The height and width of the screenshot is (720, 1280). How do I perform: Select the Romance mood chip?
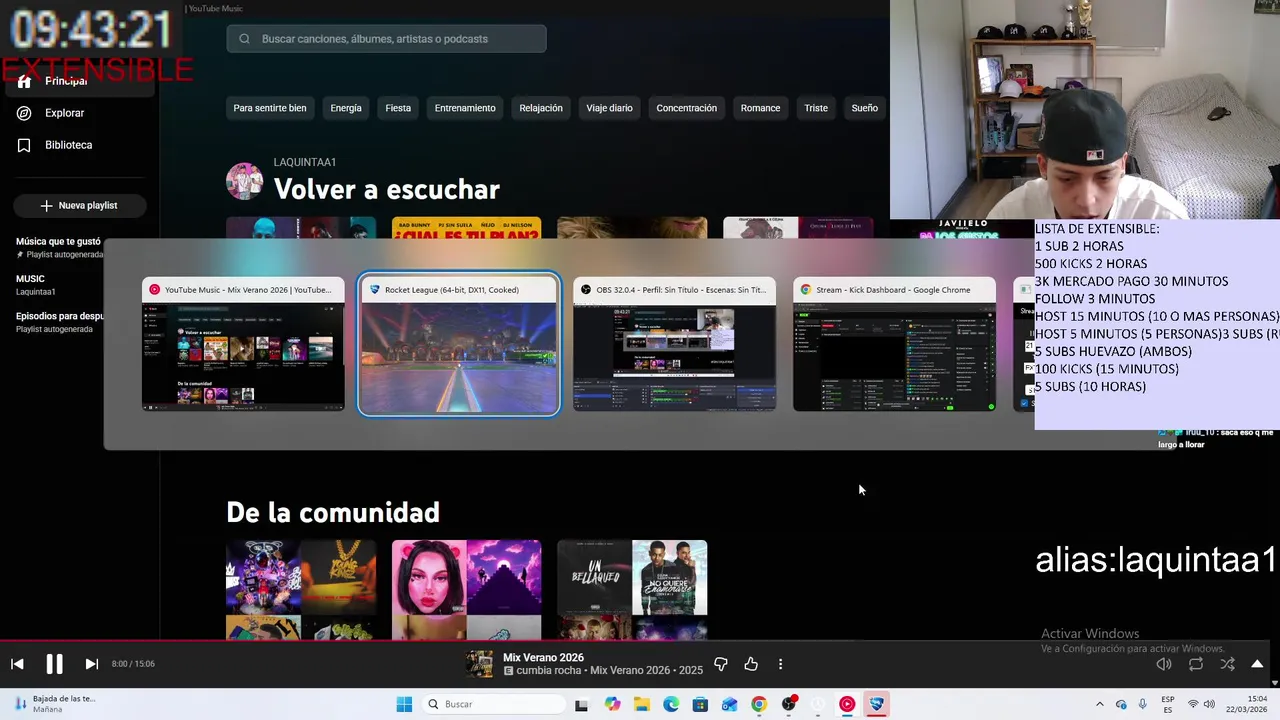760,108
